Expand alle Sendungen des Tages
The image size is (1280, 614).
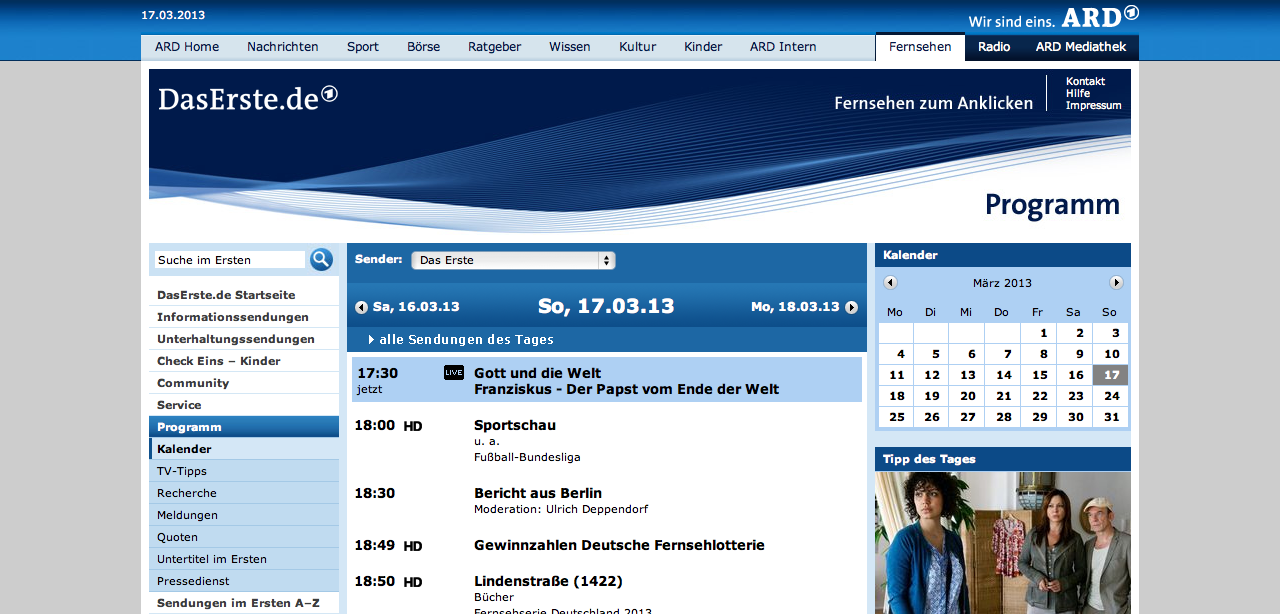466,340
